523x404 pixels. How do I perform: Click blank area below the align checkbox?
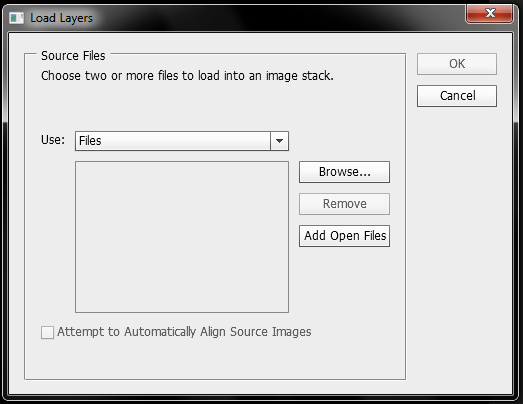click(213, 359)
